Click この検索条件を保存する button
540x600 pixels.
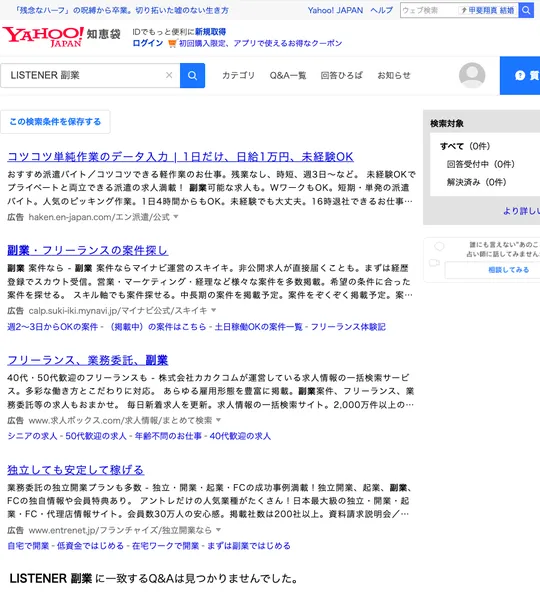pyautogui.click(x=55, y=122)
